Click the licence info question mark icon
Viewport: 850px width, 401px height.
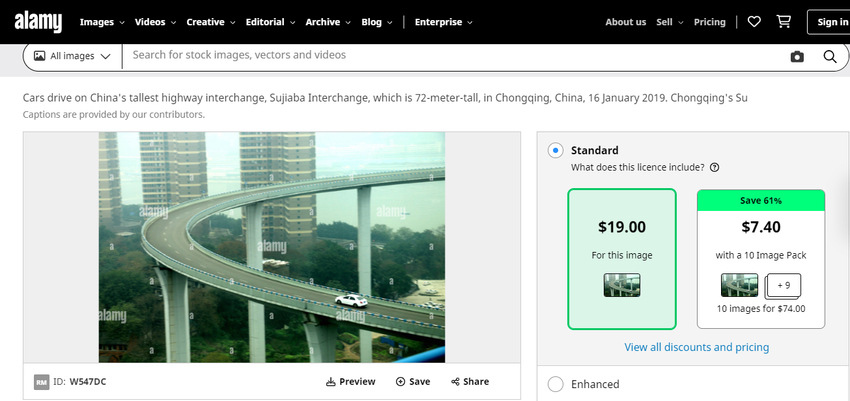714,167
